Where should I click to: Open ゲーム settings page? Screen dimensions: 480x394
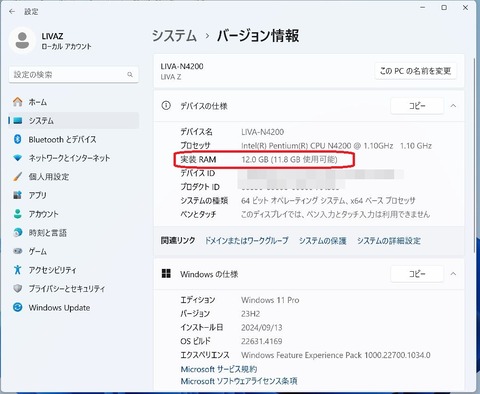pyautogui.click(x=73, y=251)
